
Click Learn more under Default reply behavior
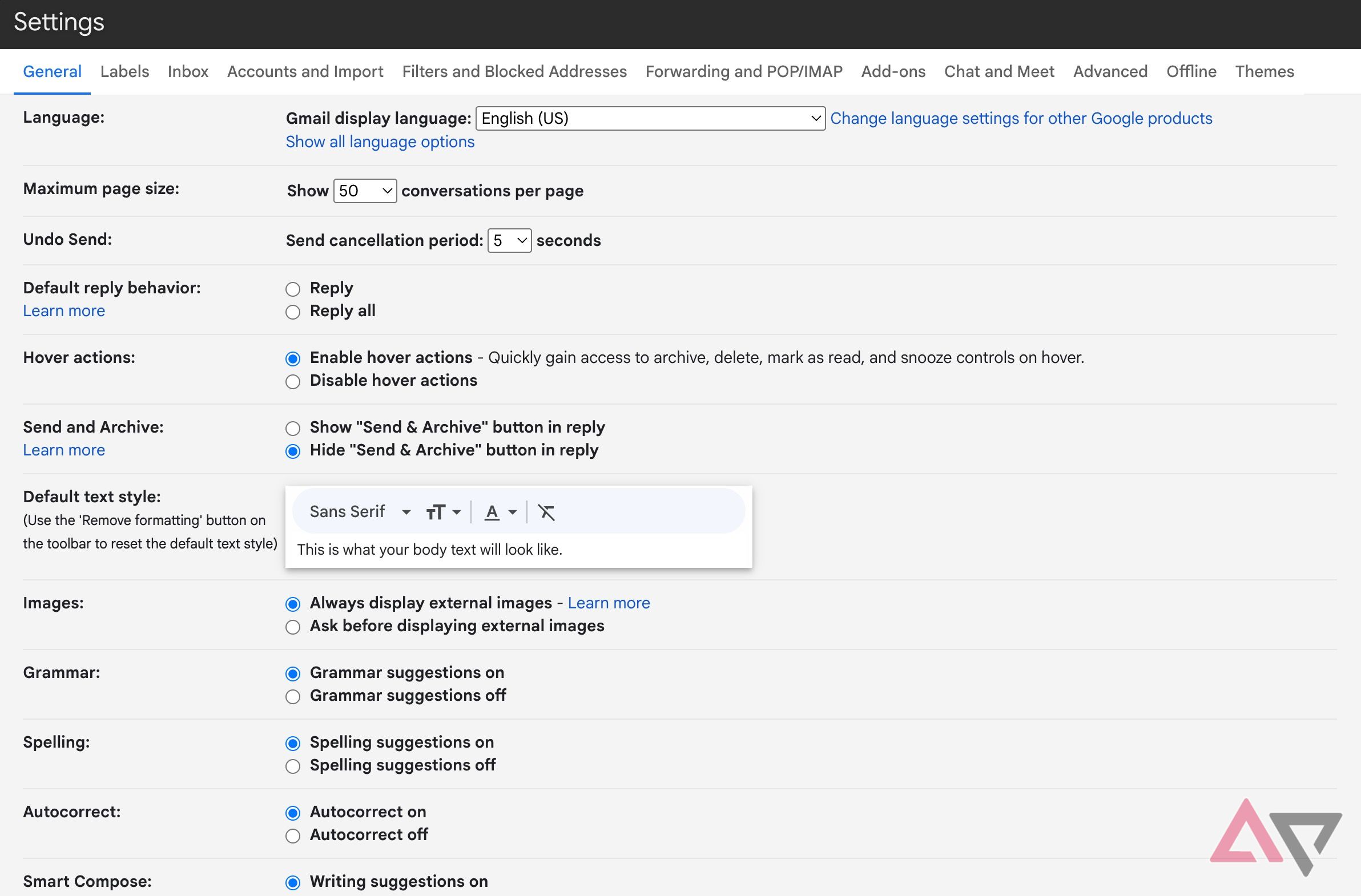click(x=64, y=310)
